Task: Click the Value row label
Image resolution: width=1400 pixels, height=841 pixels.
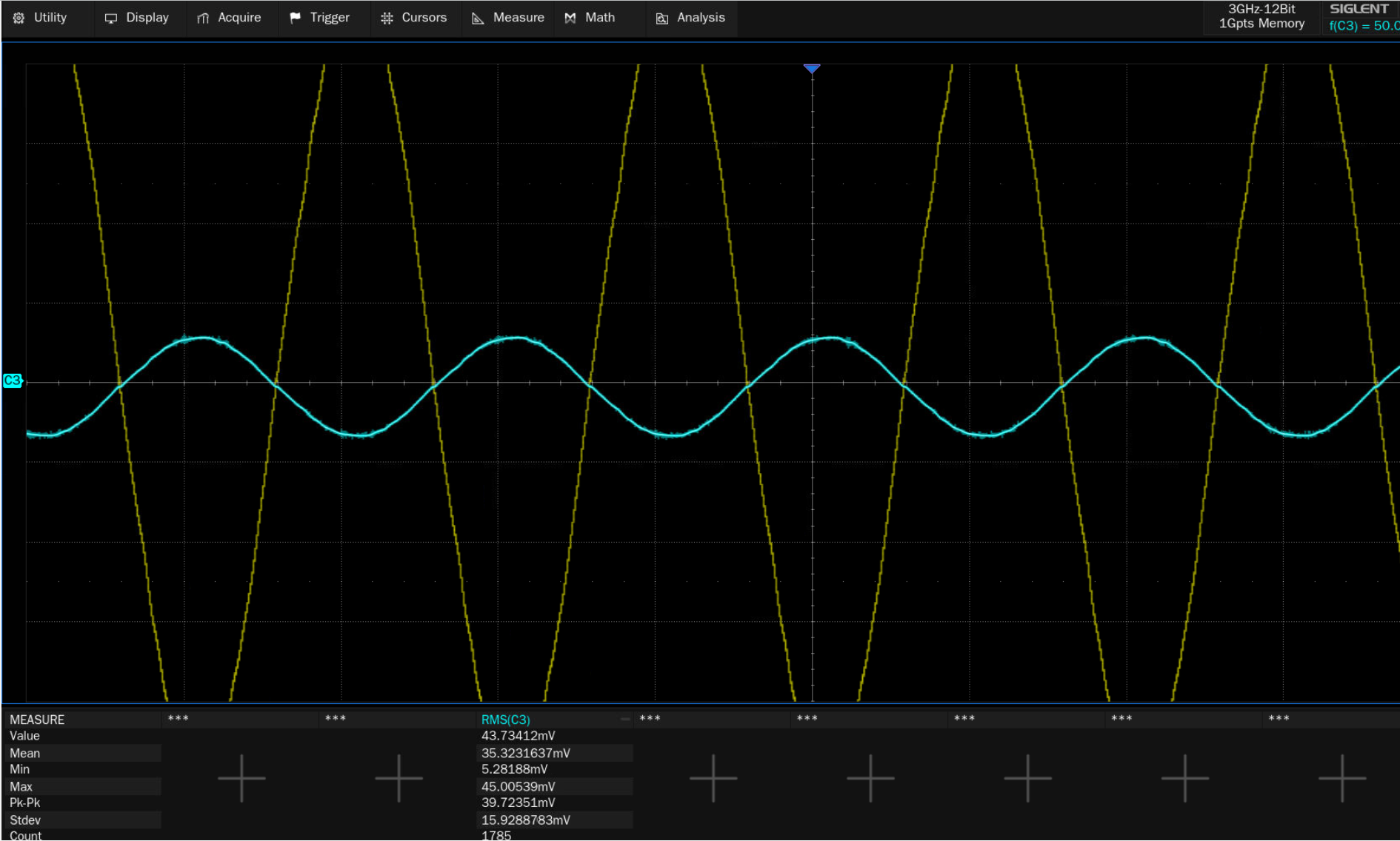Action: click(x=24, y=736)
